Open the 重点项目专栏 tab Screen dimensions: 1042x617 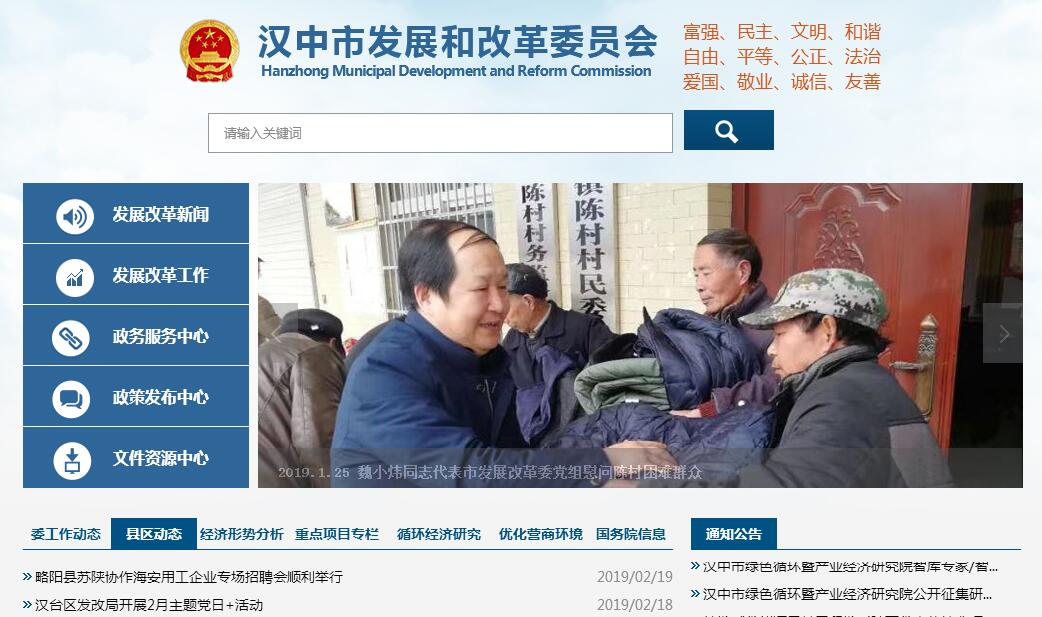[337, 534]
